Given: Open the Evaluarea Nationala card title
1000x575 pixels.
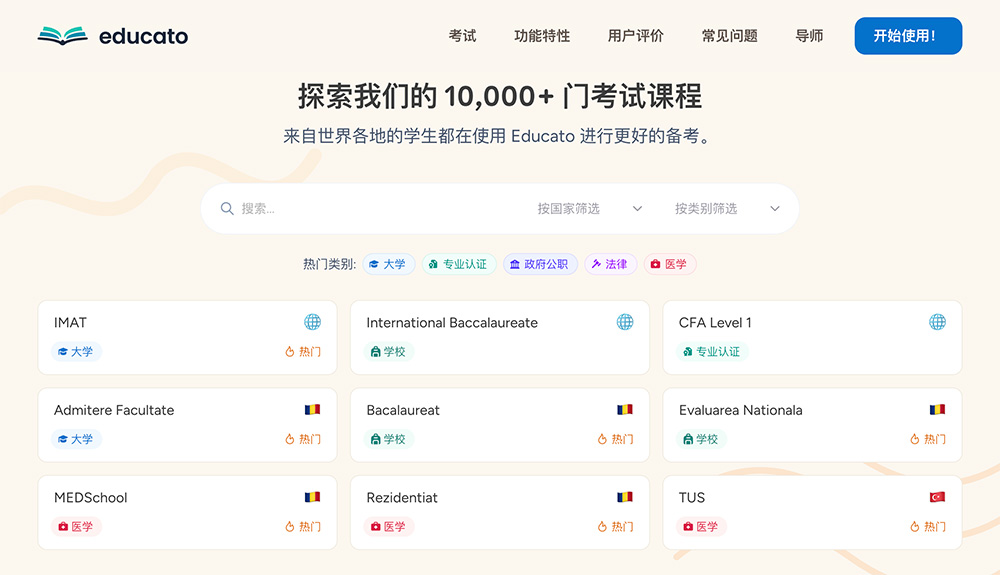Looking at the screenshot, I should coord(740,410).
